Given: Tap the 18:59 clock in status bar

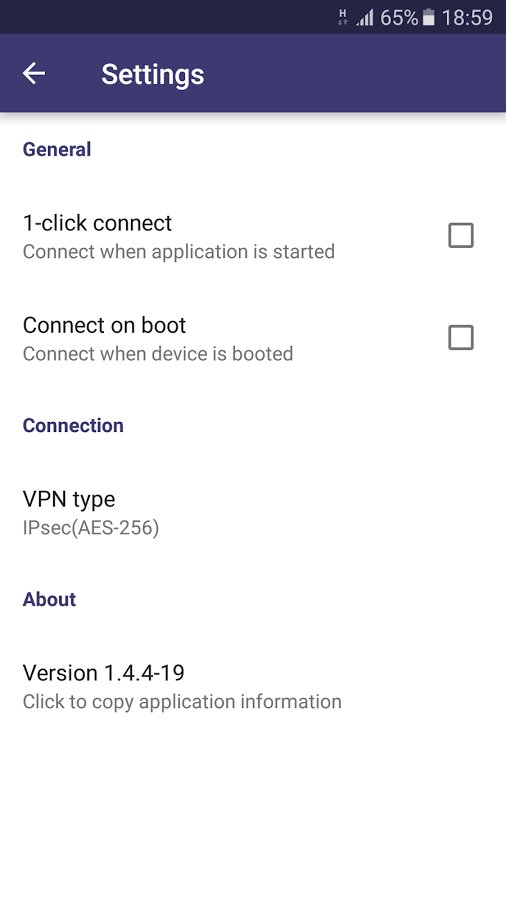Looking at the screenshot, I should point(467,18).
